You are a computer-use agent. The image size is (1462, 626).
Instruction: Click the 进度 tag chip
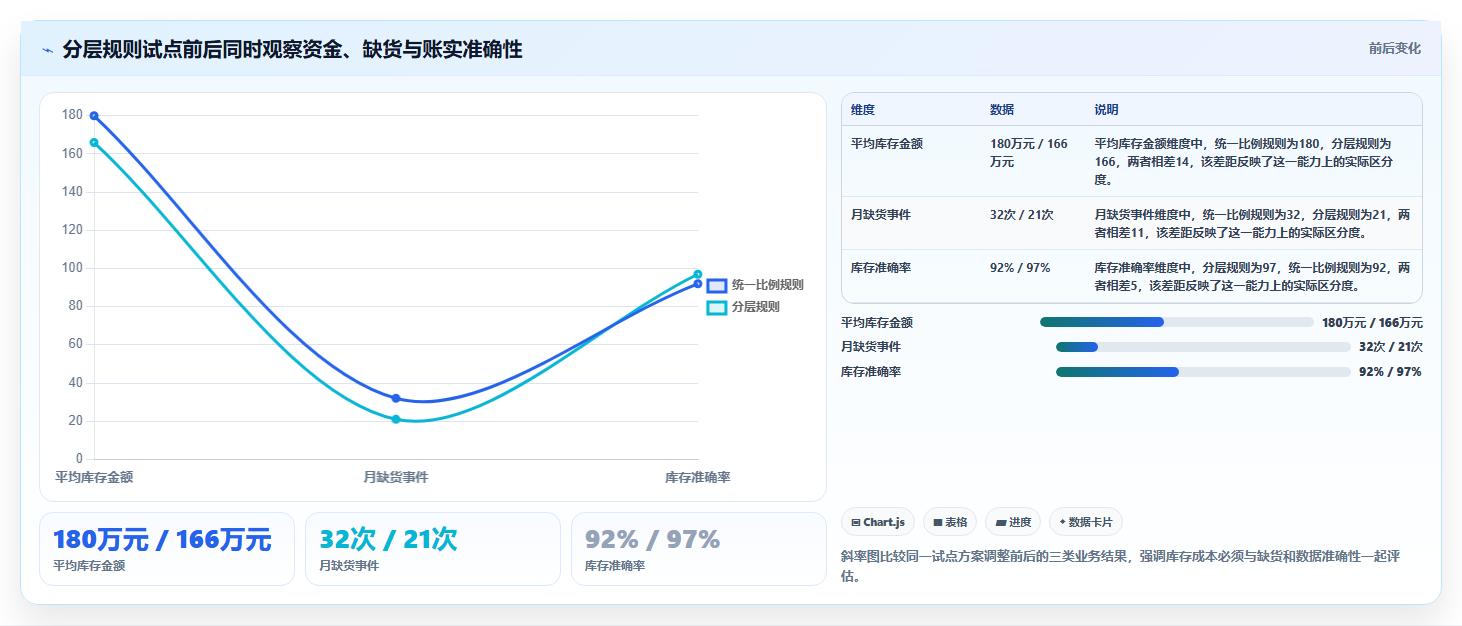click(1013, 522)
